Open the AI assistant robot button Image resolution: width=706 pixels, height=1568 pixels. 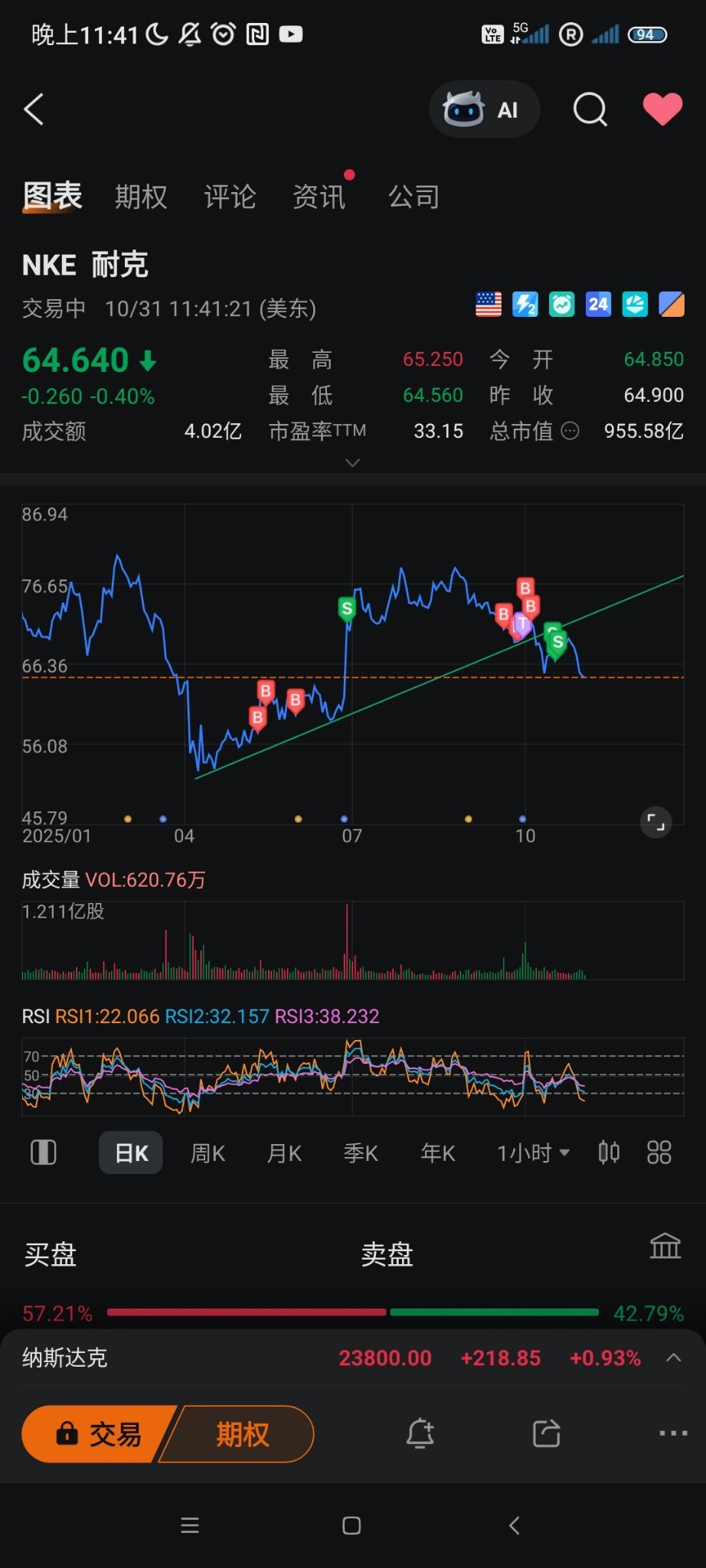[484, 109]
